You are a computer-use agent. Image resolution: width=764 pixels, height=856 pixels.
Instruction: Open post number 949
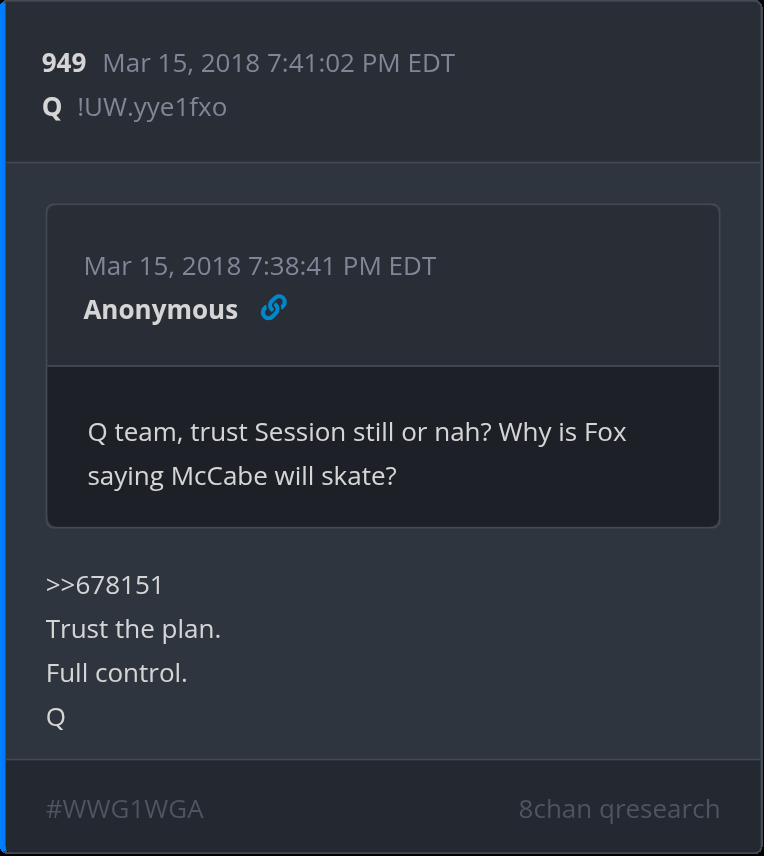(x=64, y=63)
